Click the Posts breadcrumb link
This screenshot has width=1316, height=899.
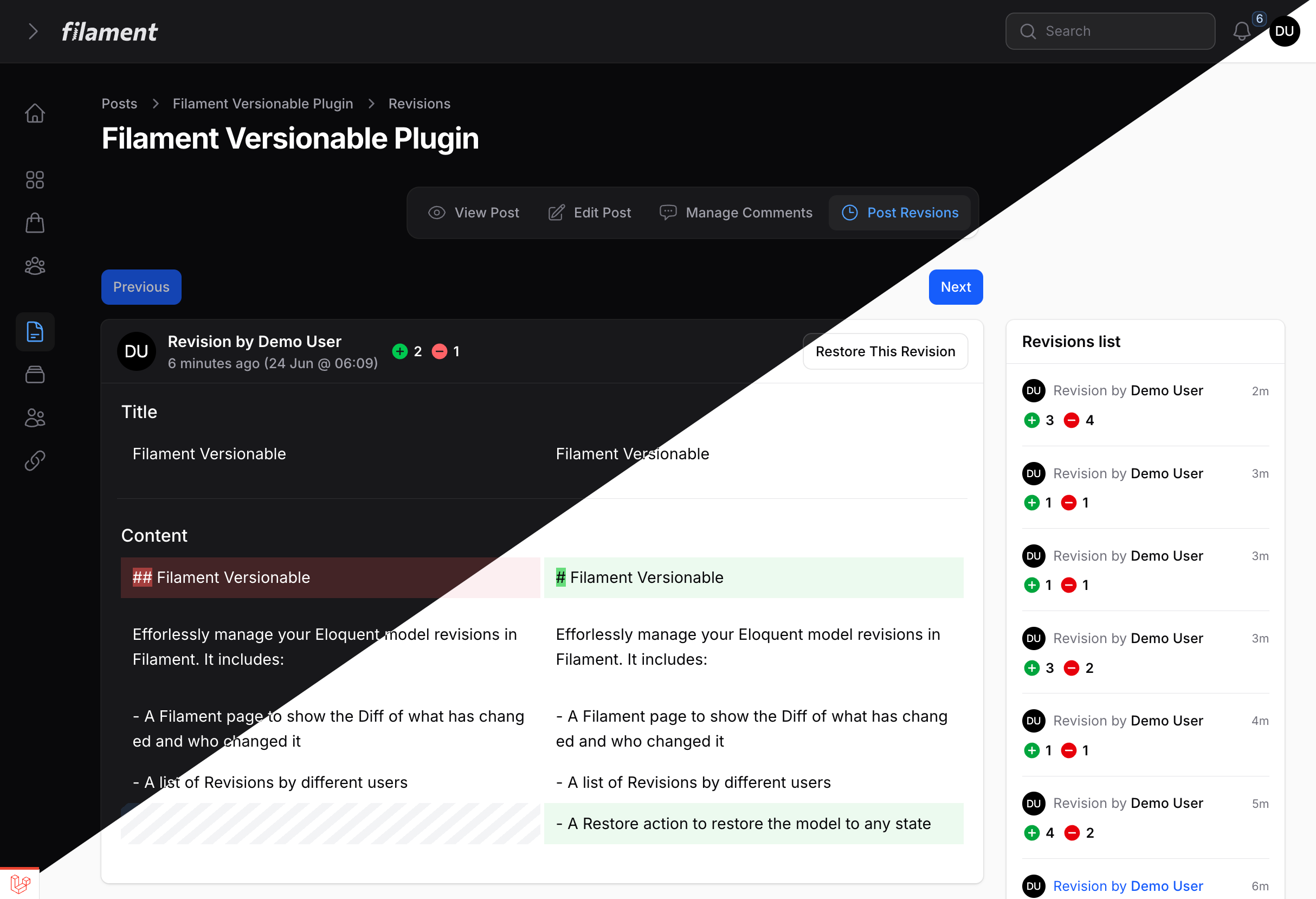click(119, 104)
